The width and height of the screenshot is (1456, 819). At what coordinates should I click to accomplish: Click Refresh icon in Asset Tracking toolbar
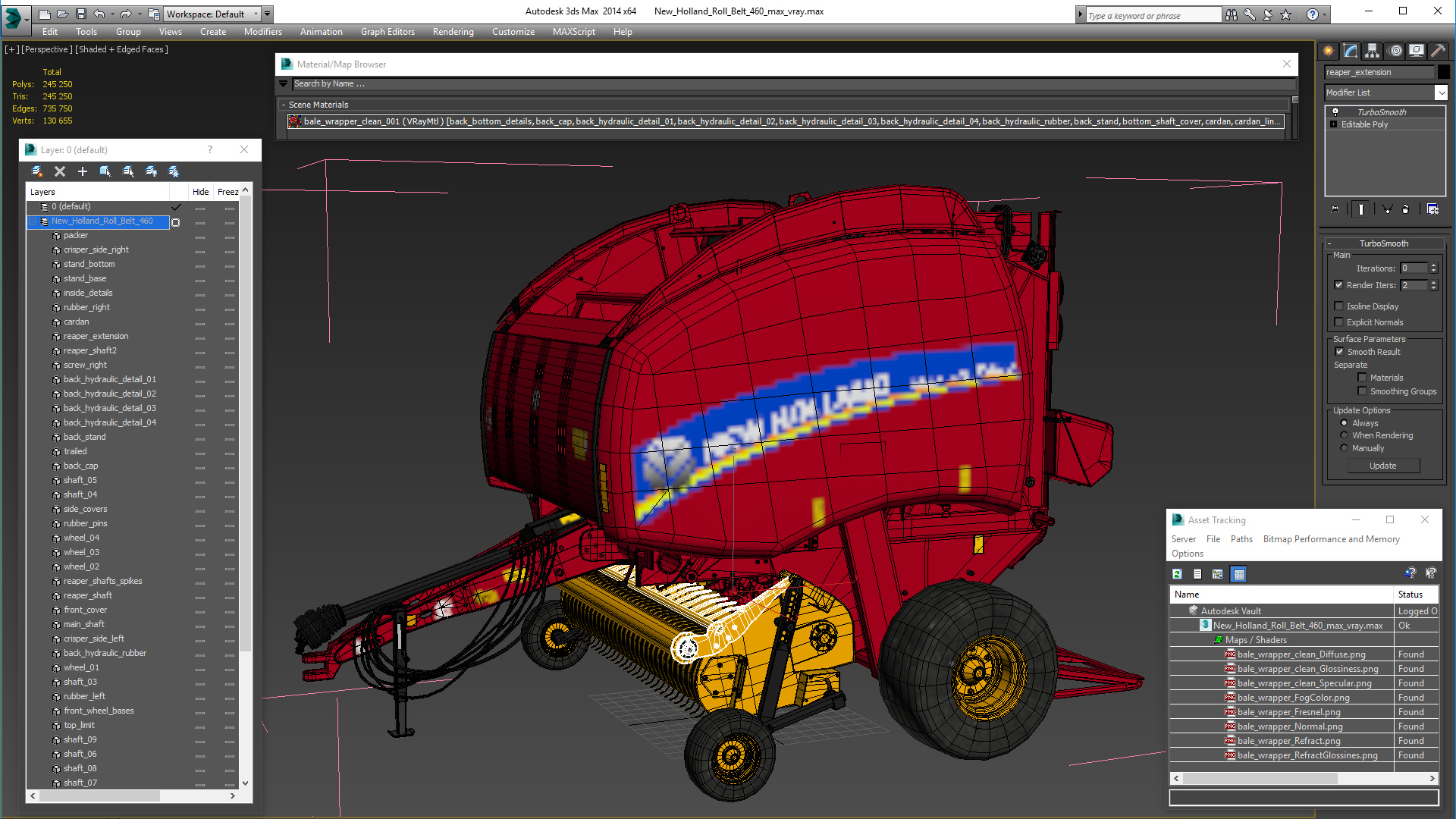pyautogui.click(x=1177, y=574)
